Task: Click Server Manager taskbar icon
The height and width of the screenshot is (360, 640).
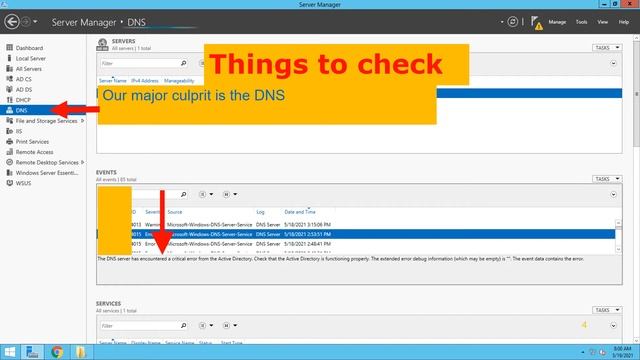Action: point(32,352)
